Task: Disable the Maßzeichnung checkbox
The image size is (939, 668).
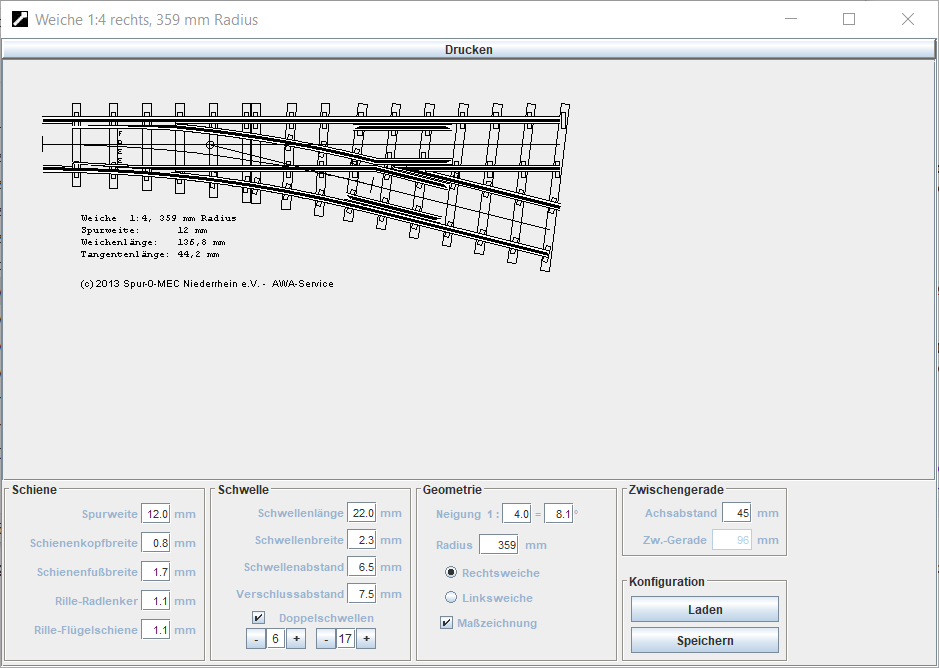Action: (x=447, y=623)
